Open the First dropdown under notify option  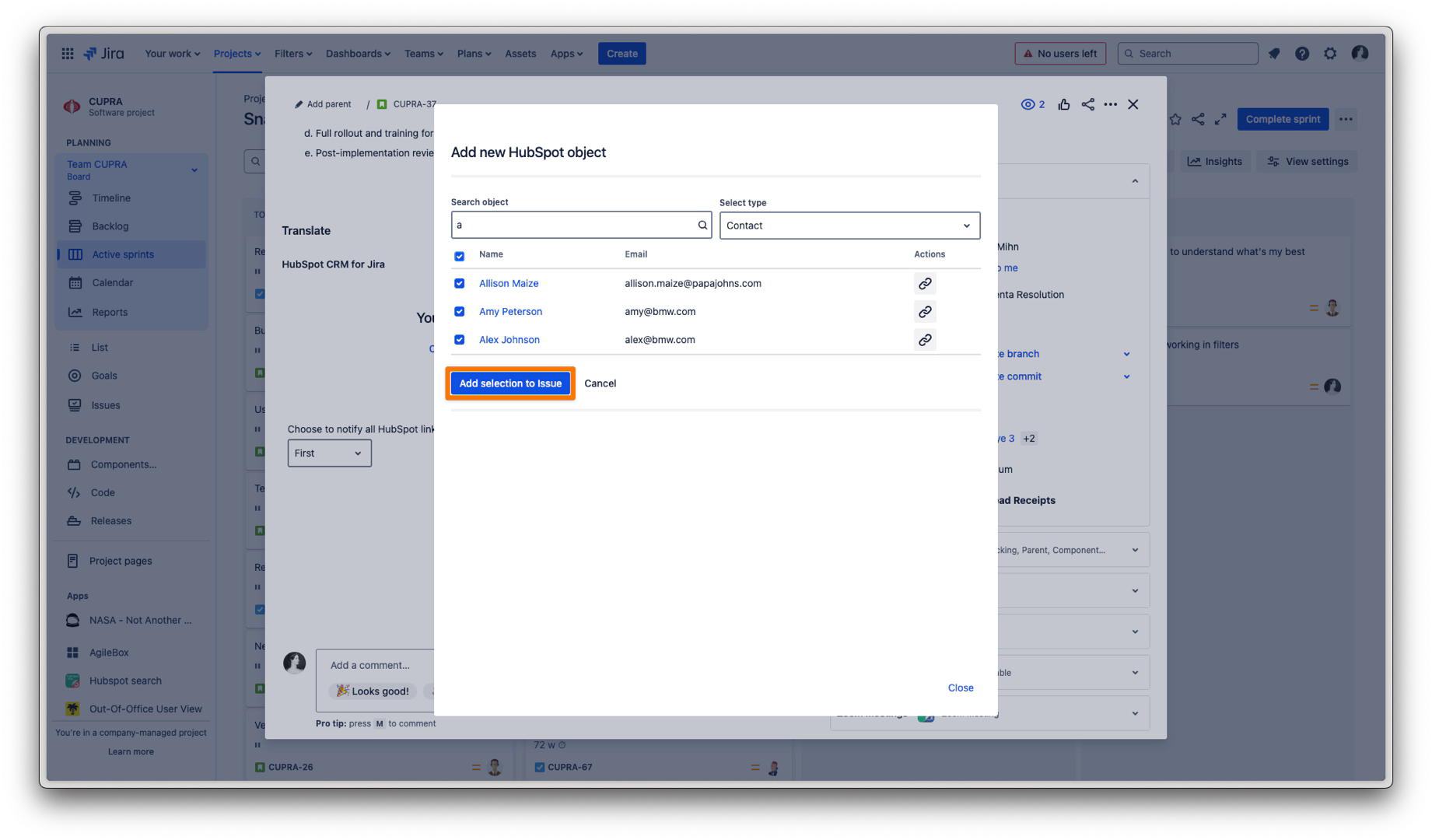coord(329,453)
